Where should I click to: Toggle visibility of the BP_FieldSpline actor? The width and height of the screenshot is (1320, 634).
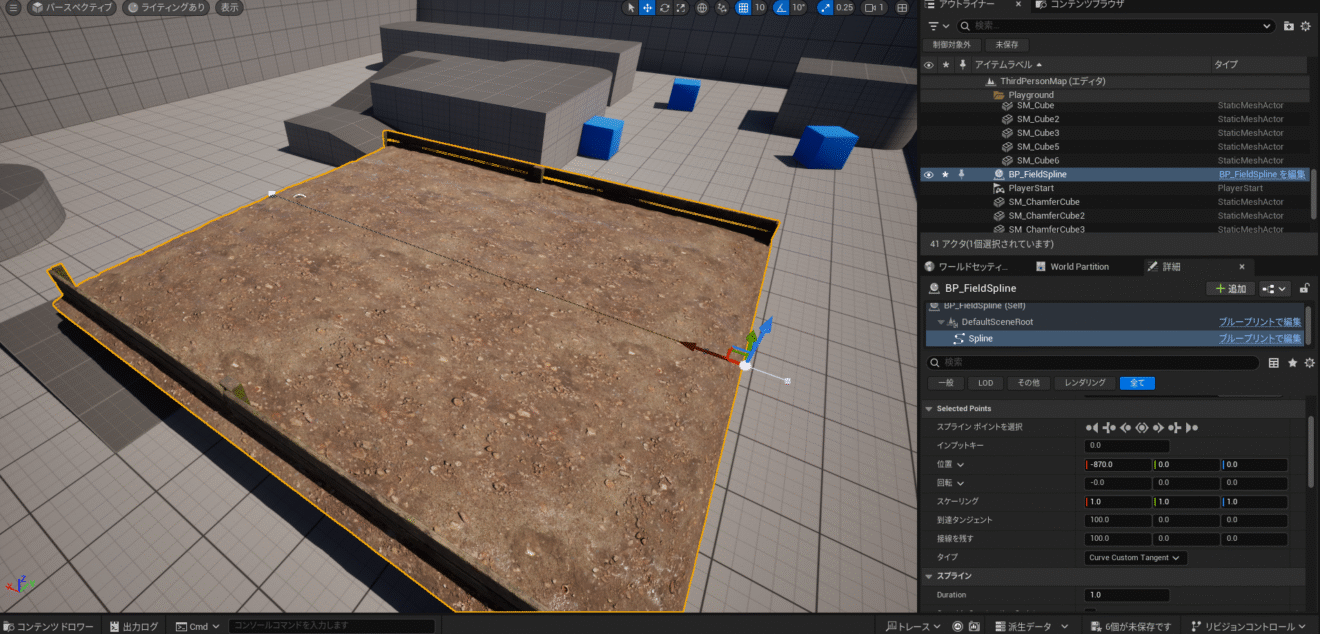pos(929,174)
